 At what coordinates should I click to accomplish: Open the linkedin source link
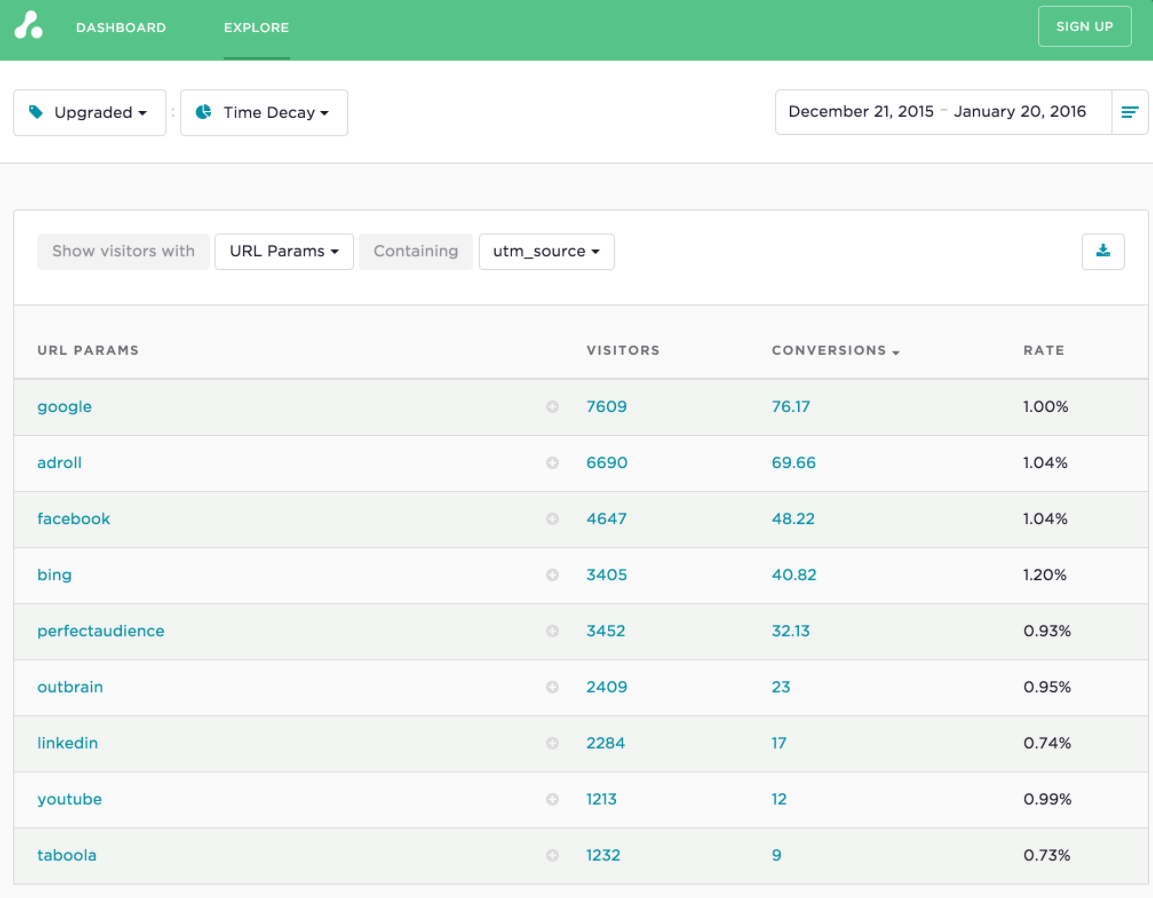point(68,743)
